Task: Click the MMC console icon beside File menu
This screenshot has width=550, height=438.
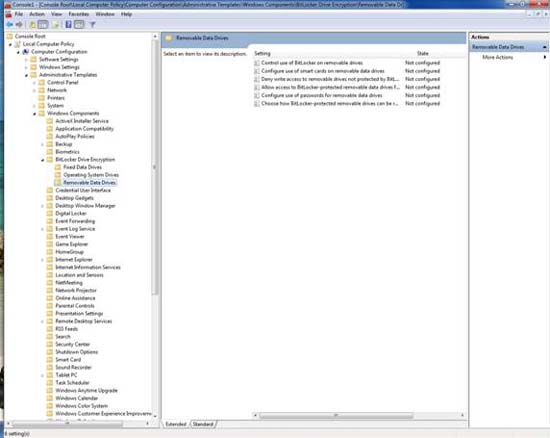Action: [x=8, y=14]
